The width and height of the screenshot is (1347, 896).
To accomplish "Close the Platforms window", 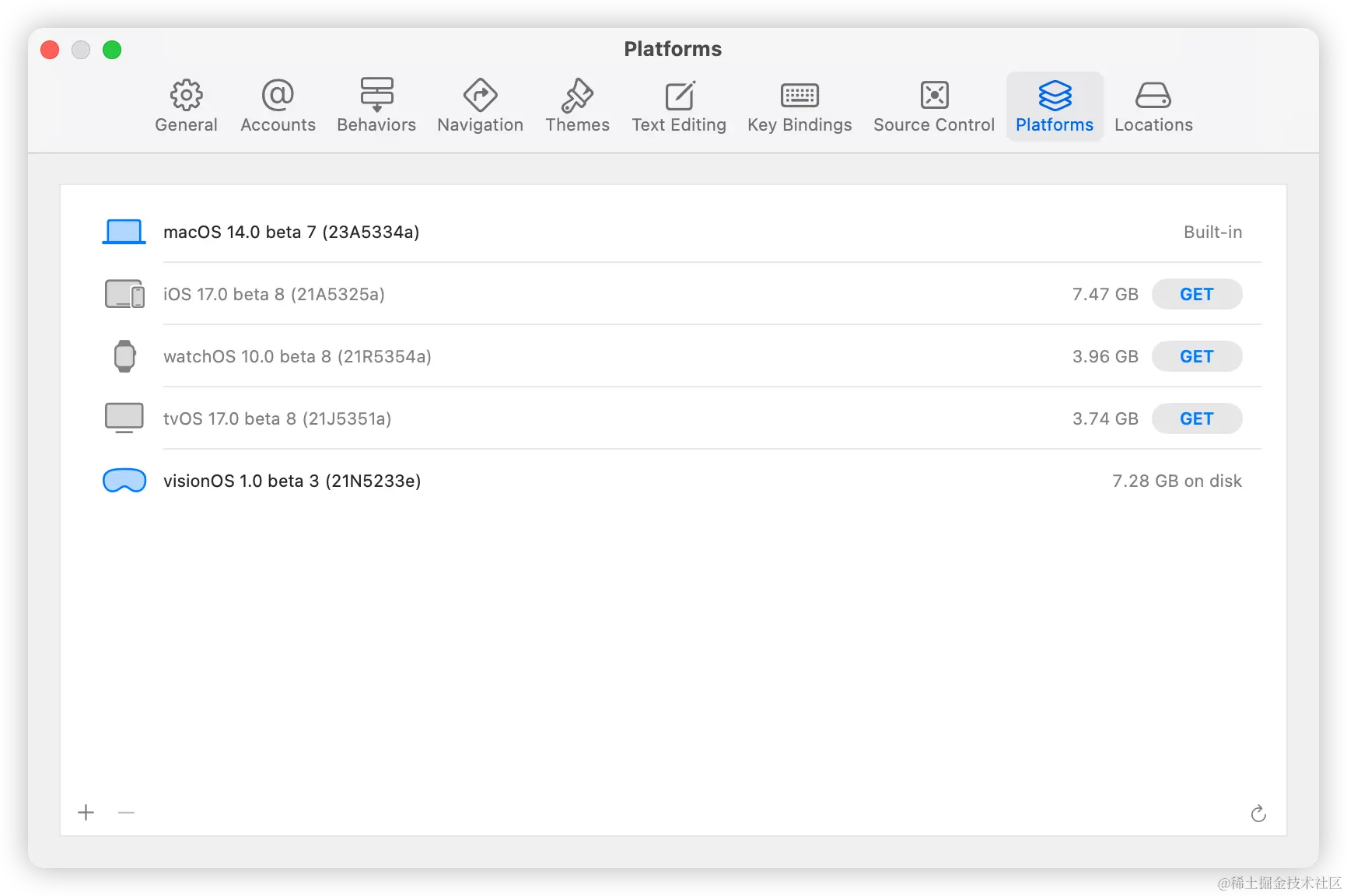I will 50,50.
